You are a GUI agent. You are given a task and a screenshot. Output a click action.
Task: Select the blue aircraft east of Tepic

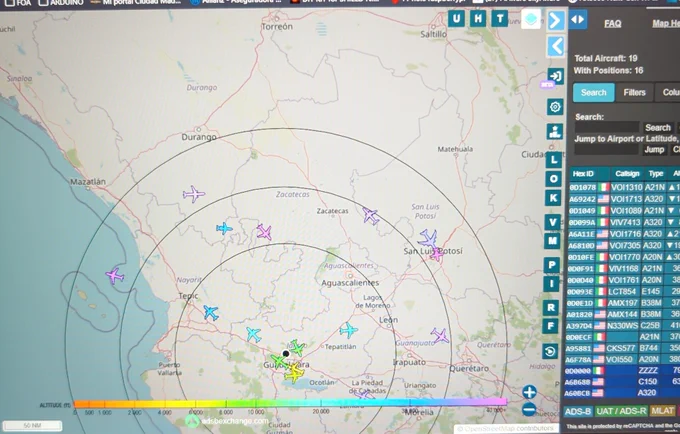point(211,313)
